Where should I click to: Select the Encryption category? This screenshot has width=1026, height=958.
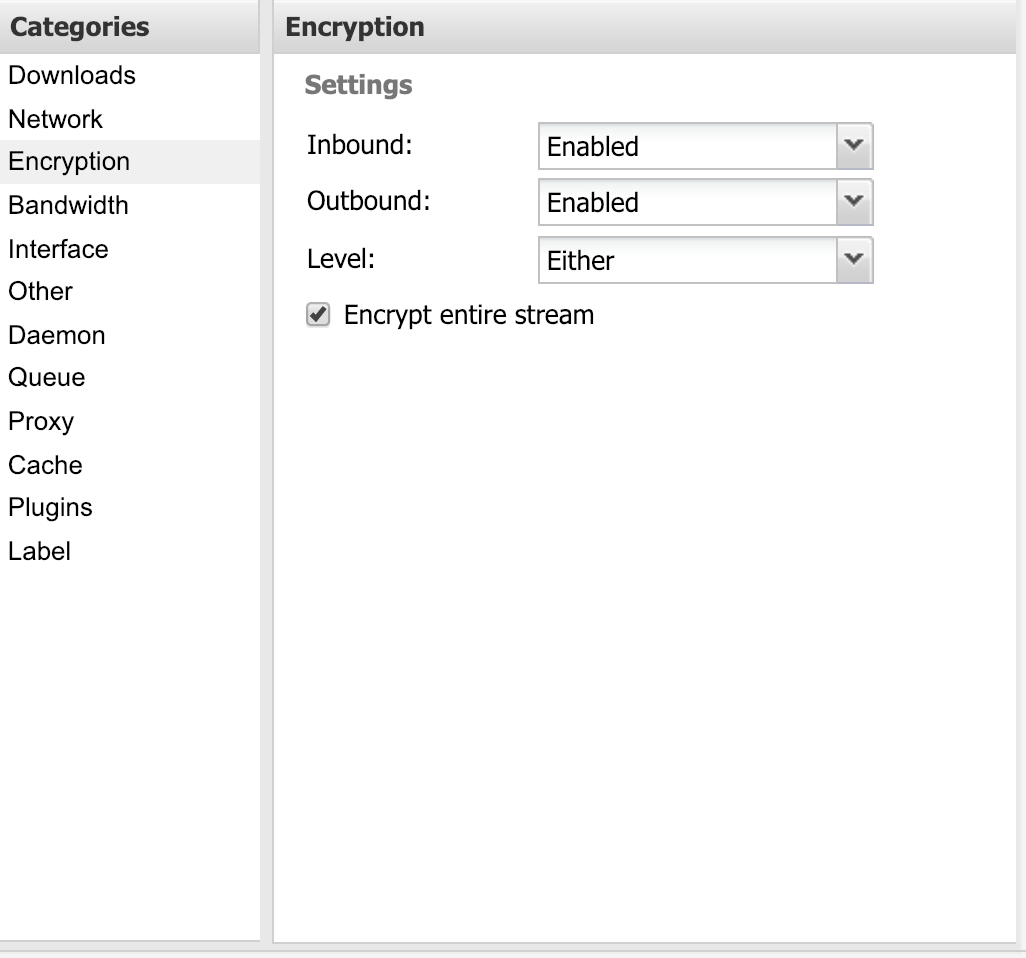pos(69,162)
